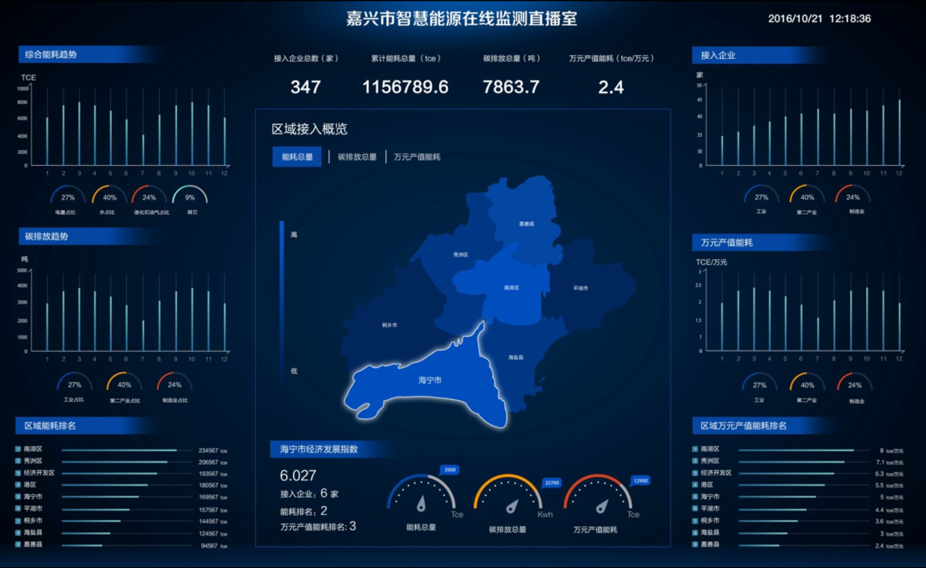Click the 24% 制造业 gauge in 接入企业 panel
926x568 pixels.
[x=853, y=198]
